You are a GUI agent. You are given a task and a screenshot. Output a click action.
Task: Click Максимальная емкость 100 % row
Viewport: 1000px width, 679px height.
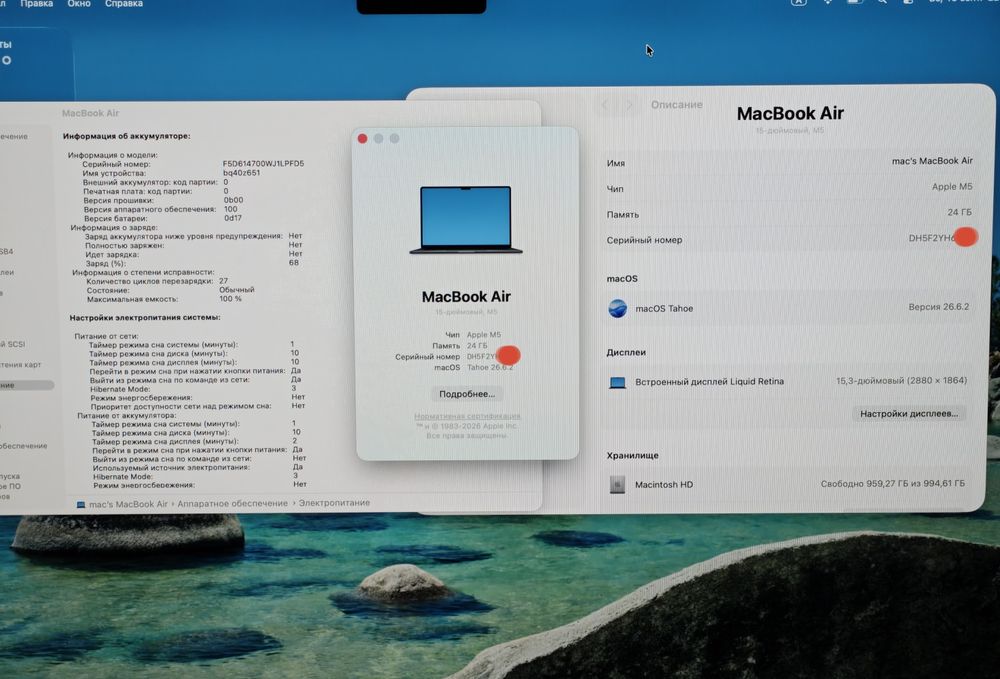(165, 298)
